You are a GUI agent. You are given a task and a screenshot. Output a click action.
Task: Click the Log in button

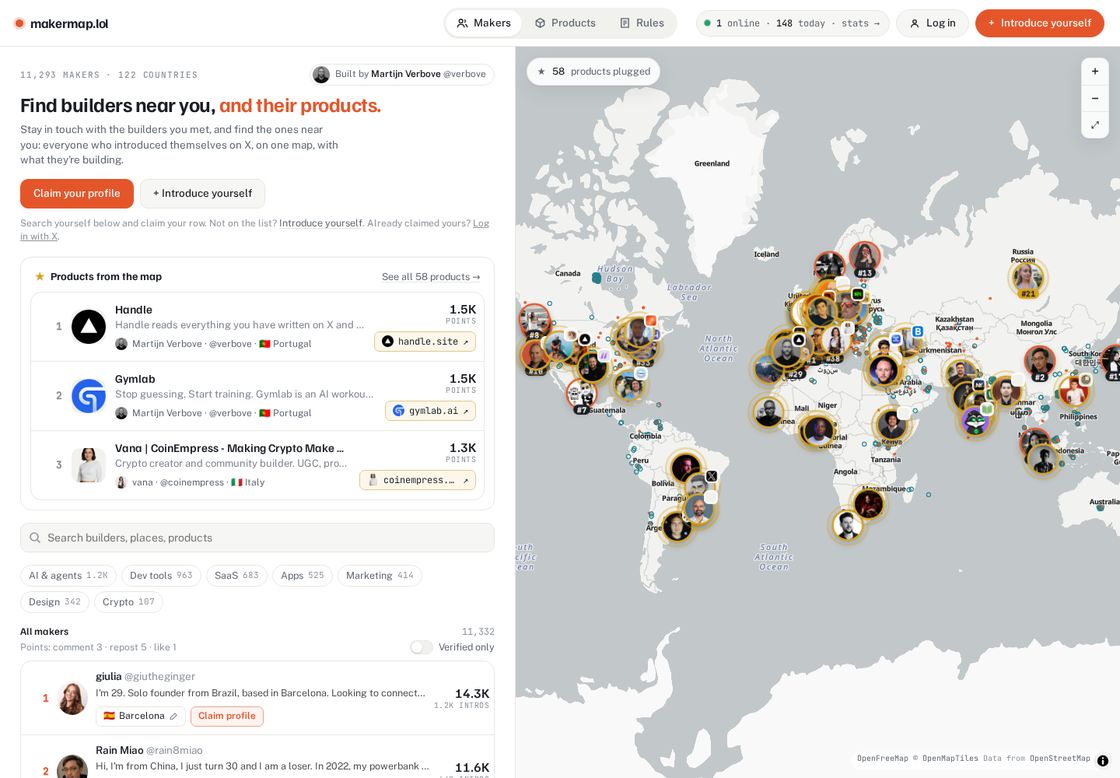click(932, 23)
